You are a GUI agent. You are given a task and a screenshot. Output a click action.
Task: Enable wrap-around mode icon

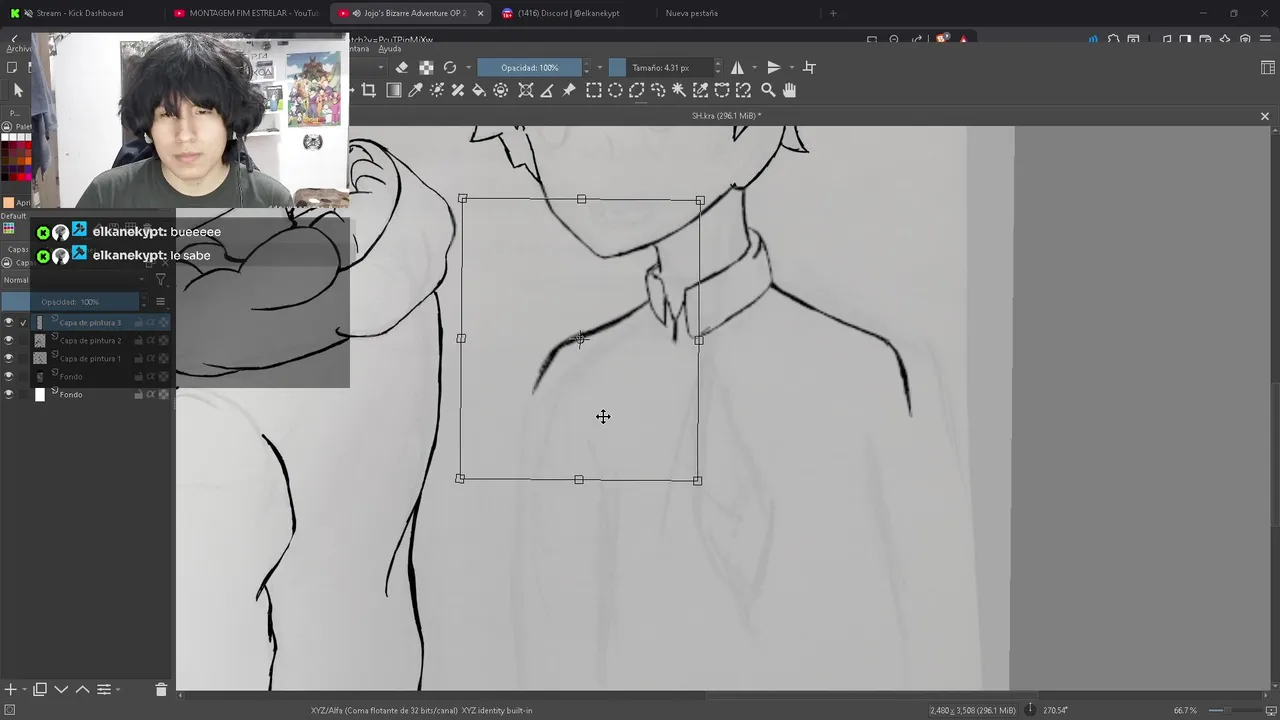[809, 67]
